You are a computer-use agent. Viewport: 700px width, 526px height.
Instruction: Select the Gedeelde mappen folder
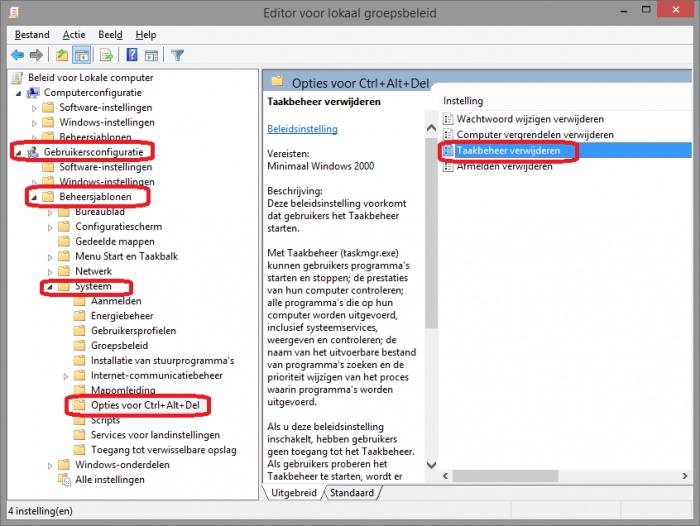115,242
